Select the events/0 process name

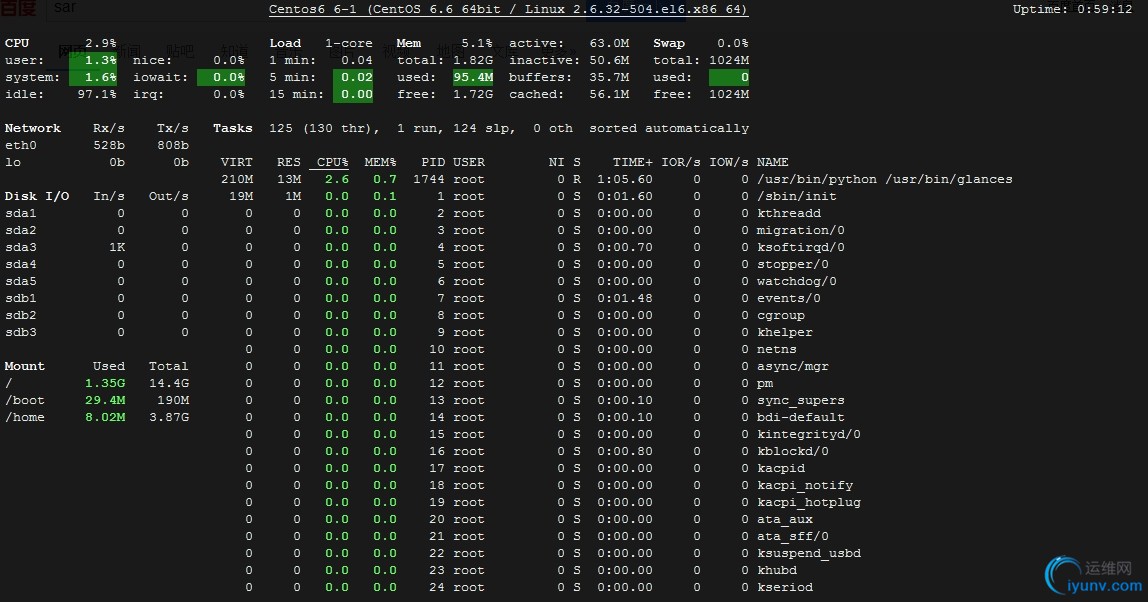(789, 298)
